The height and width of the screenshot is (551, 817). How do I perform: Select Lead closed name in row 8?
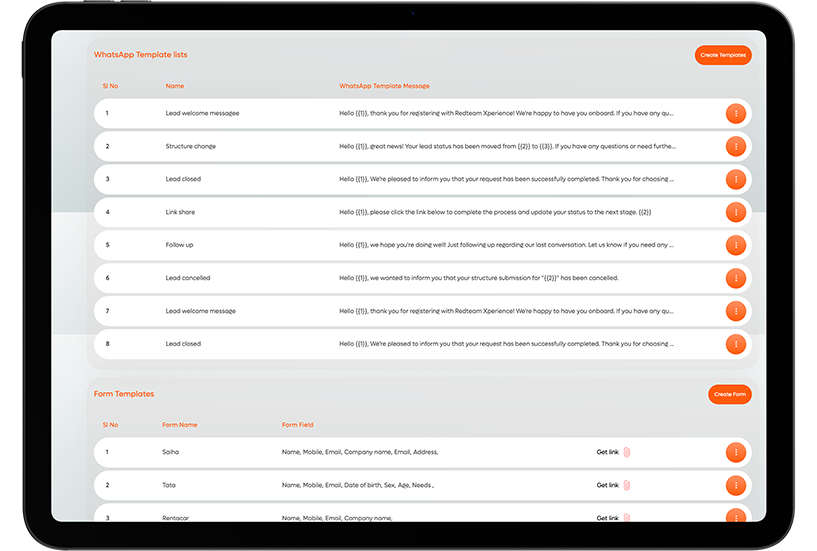[x=183, y=344]
